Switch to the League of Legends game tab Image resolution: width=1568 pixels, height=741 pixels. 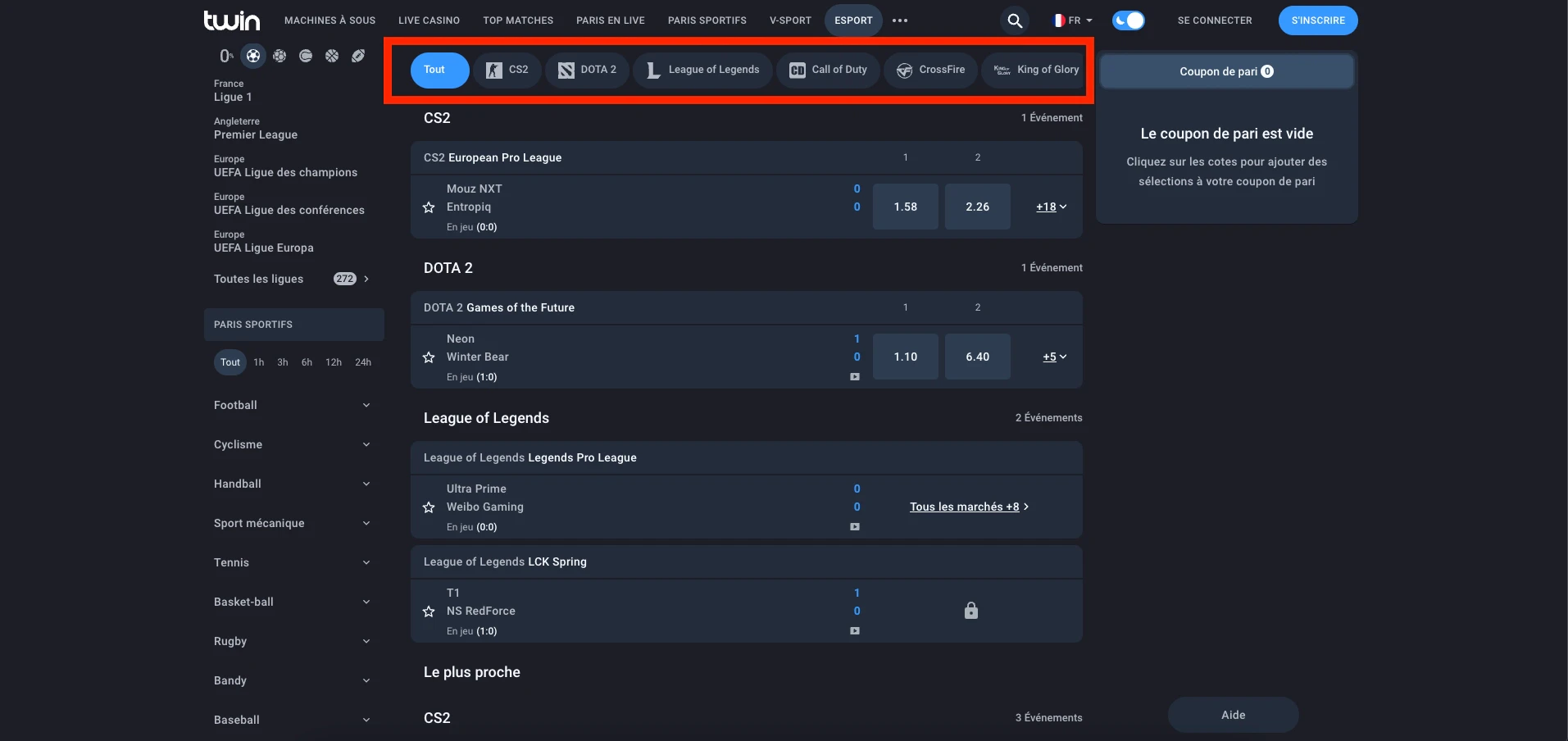(703, 70)
